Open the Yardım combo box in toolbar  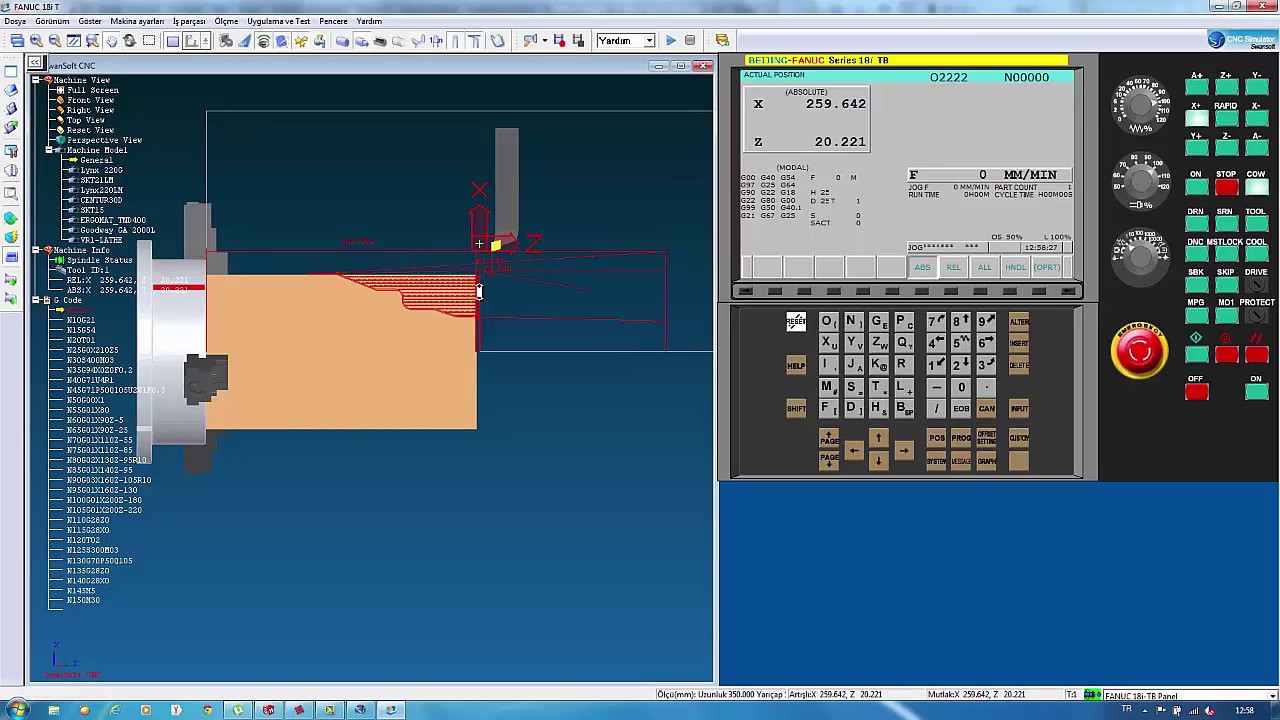pyautogui.click(x=625, y=41)
